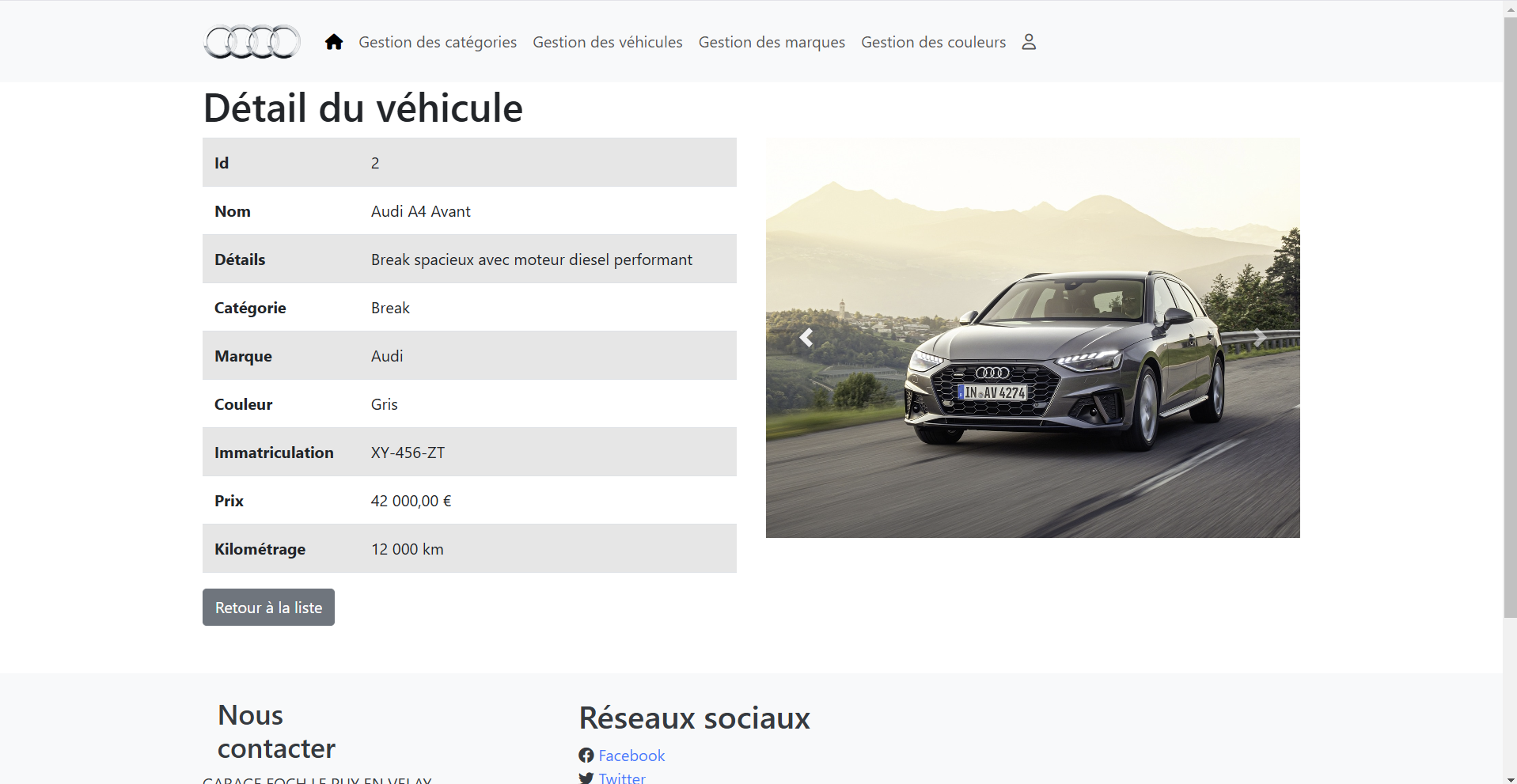Show previous carousel image with left arrow
The image size is (1517, 784).
806,338
